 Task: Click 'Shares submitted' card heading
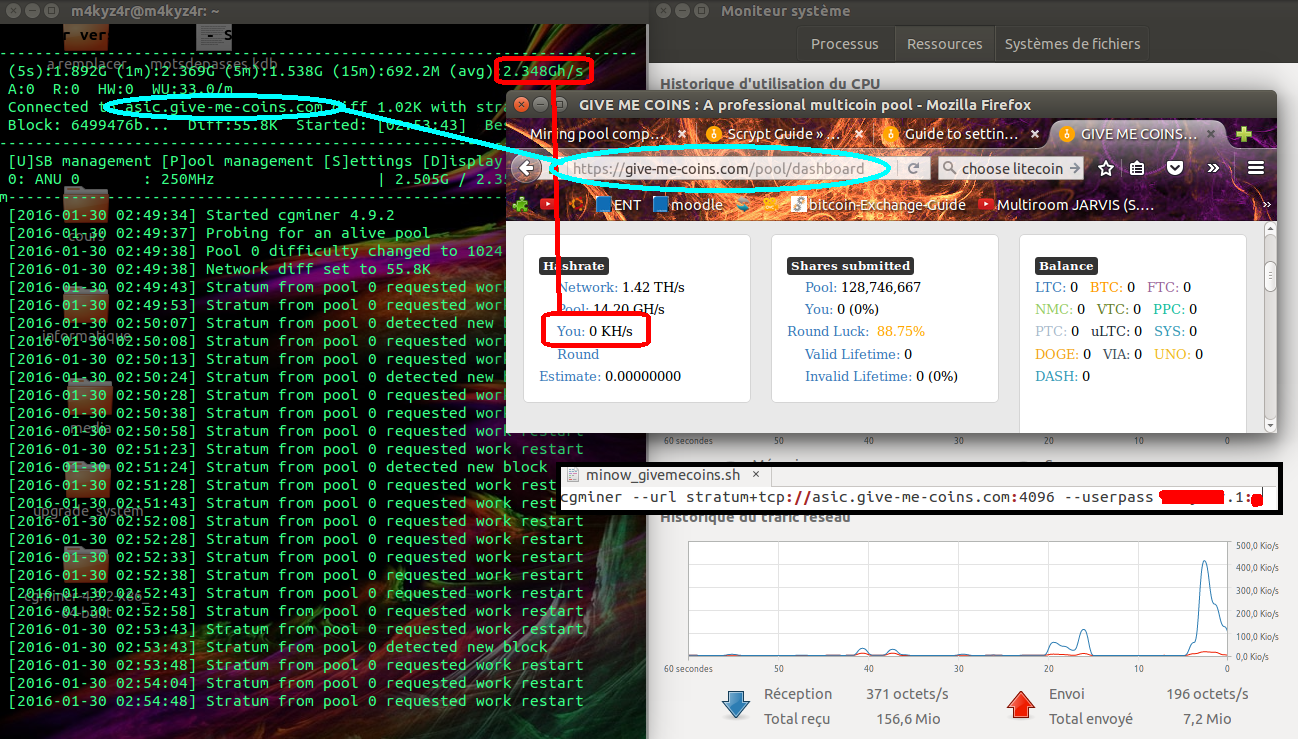click(x=850, y=265)
